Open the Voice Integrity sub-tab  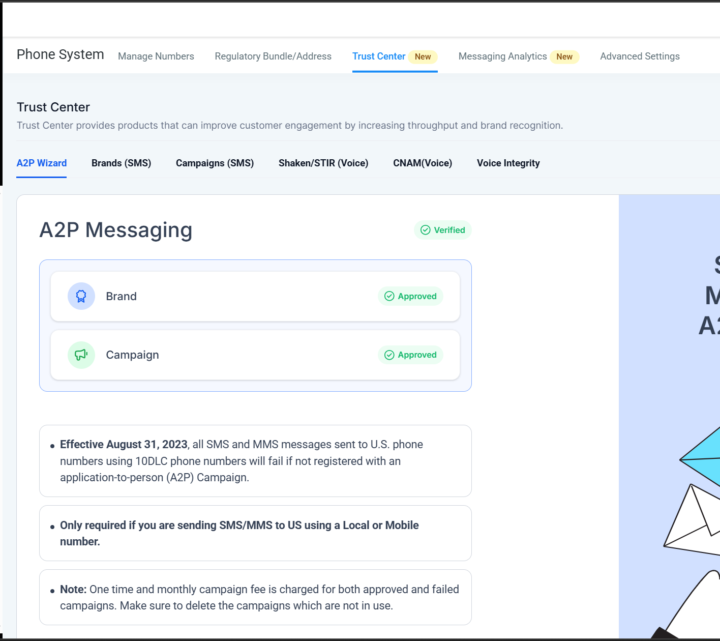[x=508, y=163]
